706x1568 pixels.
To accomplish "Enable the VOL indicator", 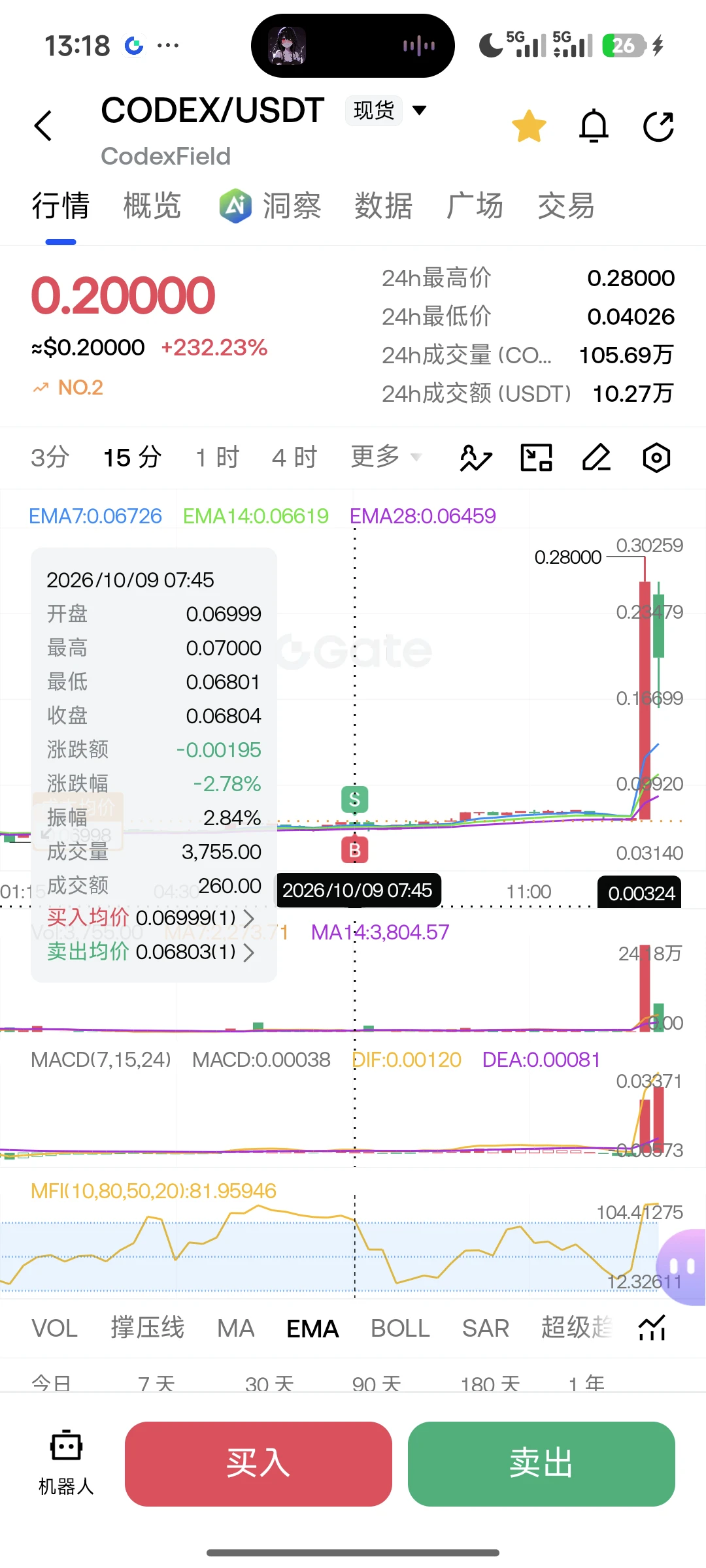I will click(55, 1328).
